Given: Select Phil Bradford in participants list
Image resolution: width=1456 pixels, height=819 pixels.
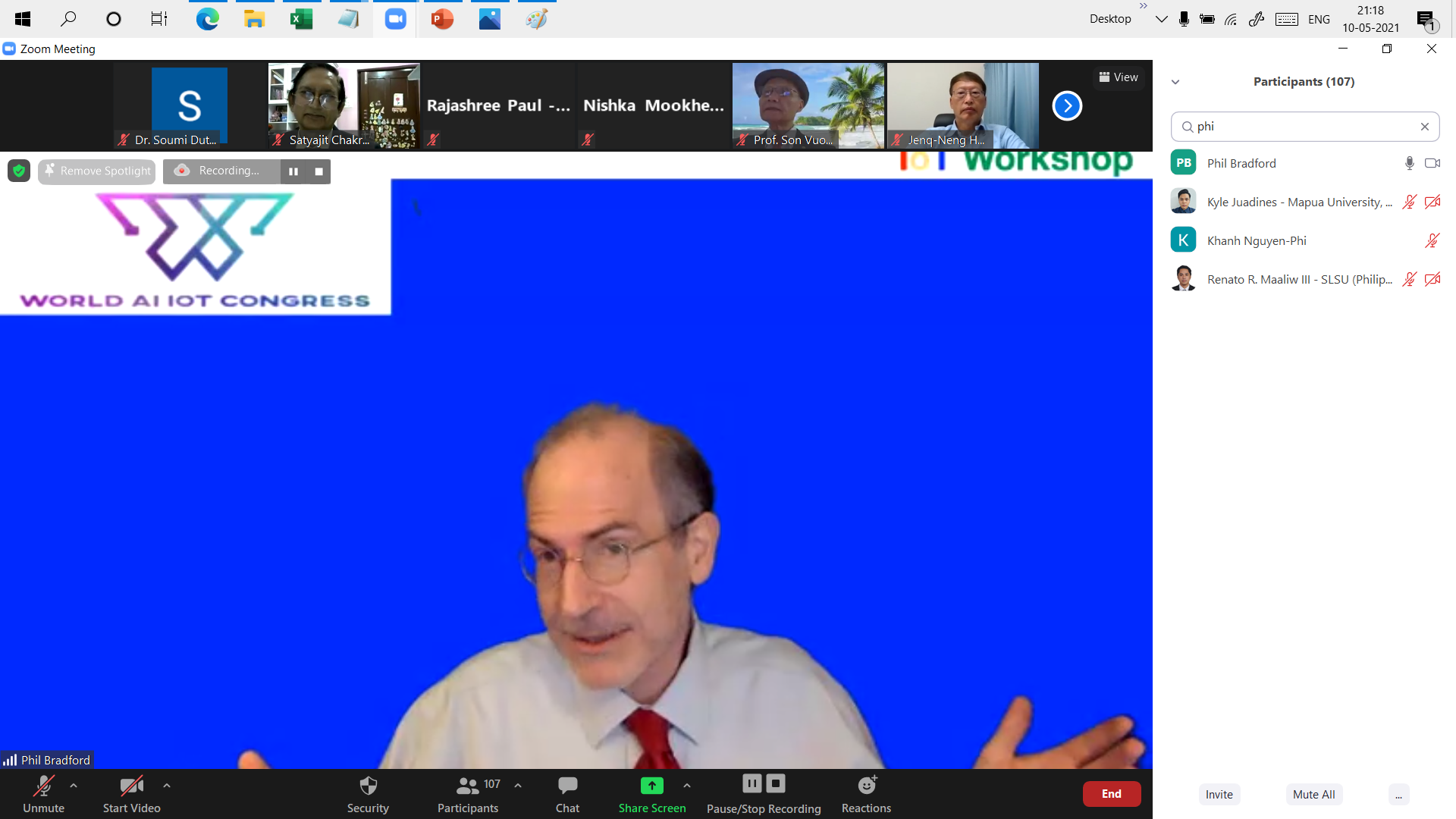Looking at the screenshot, I should [x=1305, y=163].
